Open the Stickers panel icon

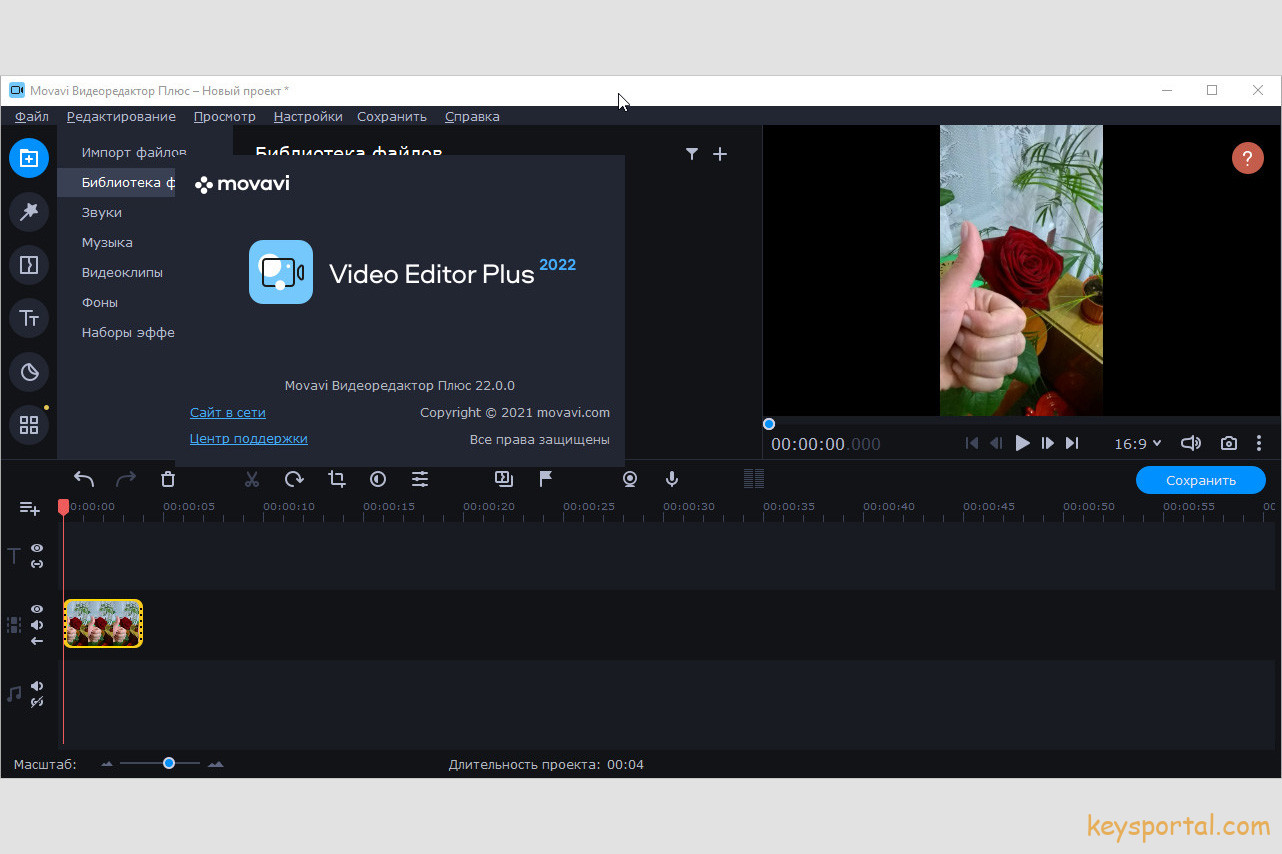pyautogui.click(x=29, y=372)
